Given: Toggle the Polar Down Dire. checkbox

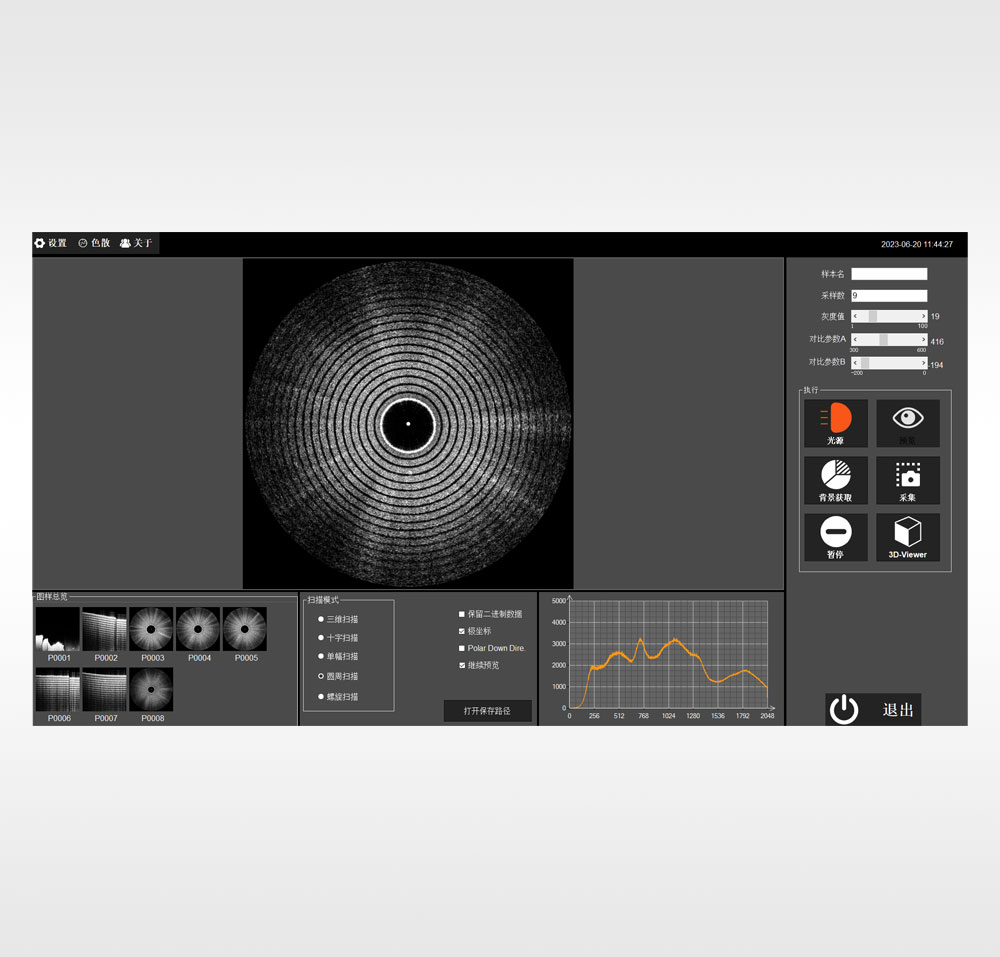Looking at the screenshot, I should point(461,648).
